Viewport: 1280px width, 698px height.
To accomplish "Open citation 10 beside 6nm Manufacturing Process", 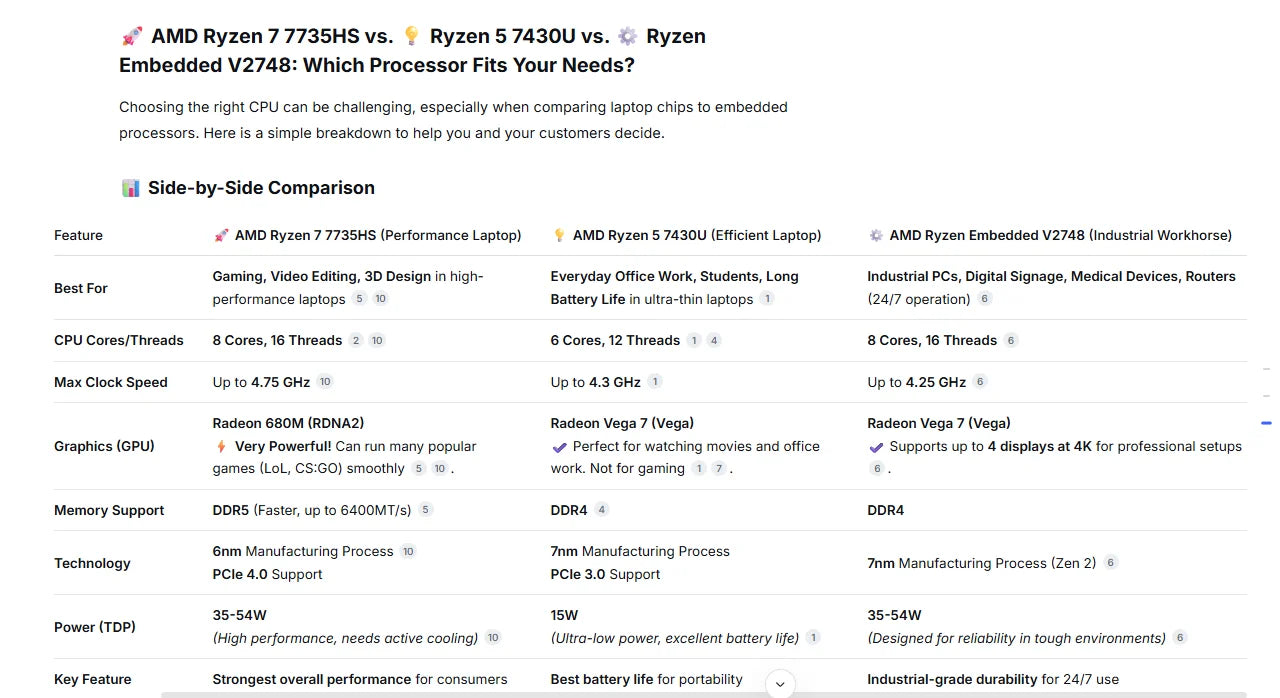I will (408, 551).
